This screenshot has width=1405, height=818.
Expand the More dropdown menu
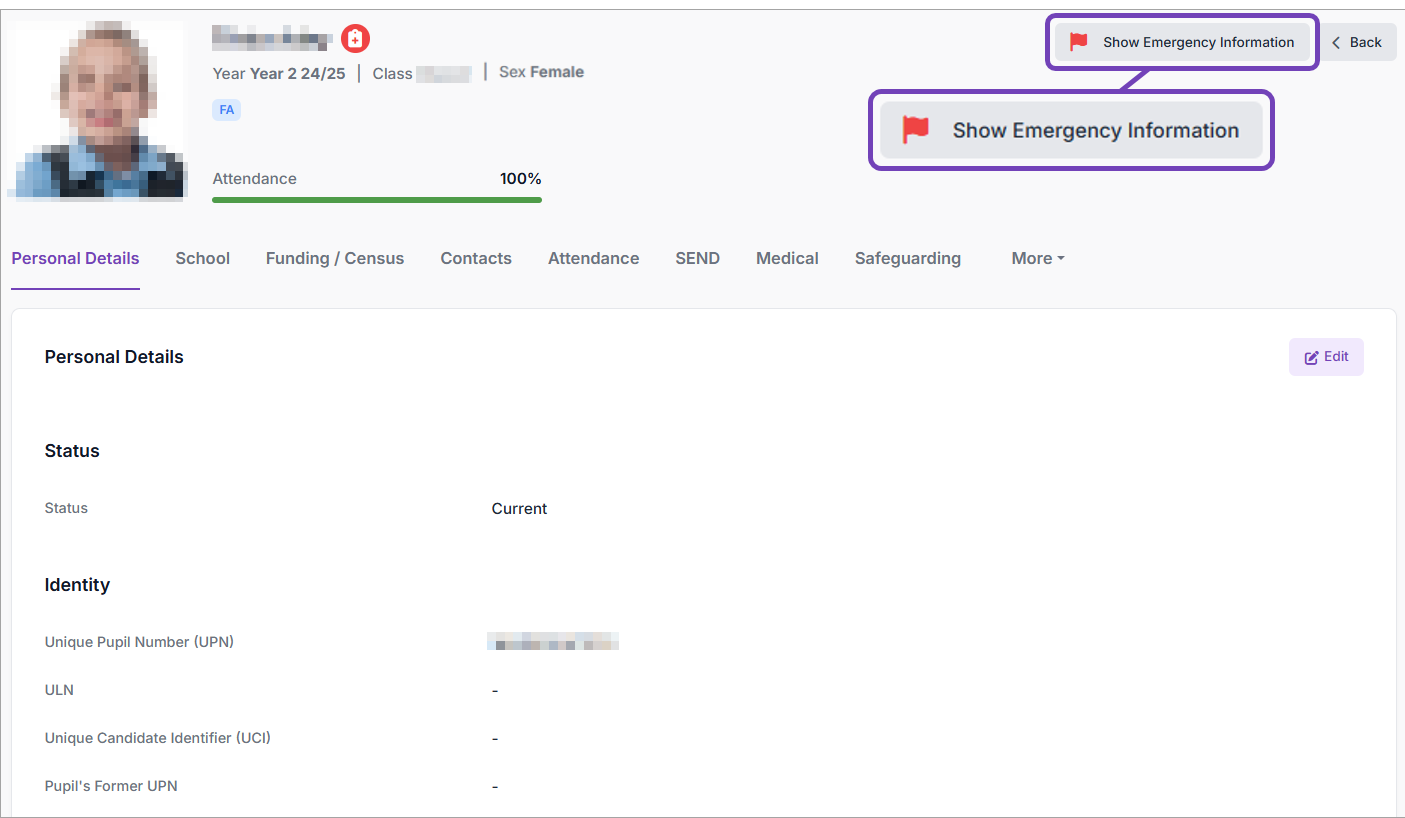pyautogui.click(x=1037, y=258)
